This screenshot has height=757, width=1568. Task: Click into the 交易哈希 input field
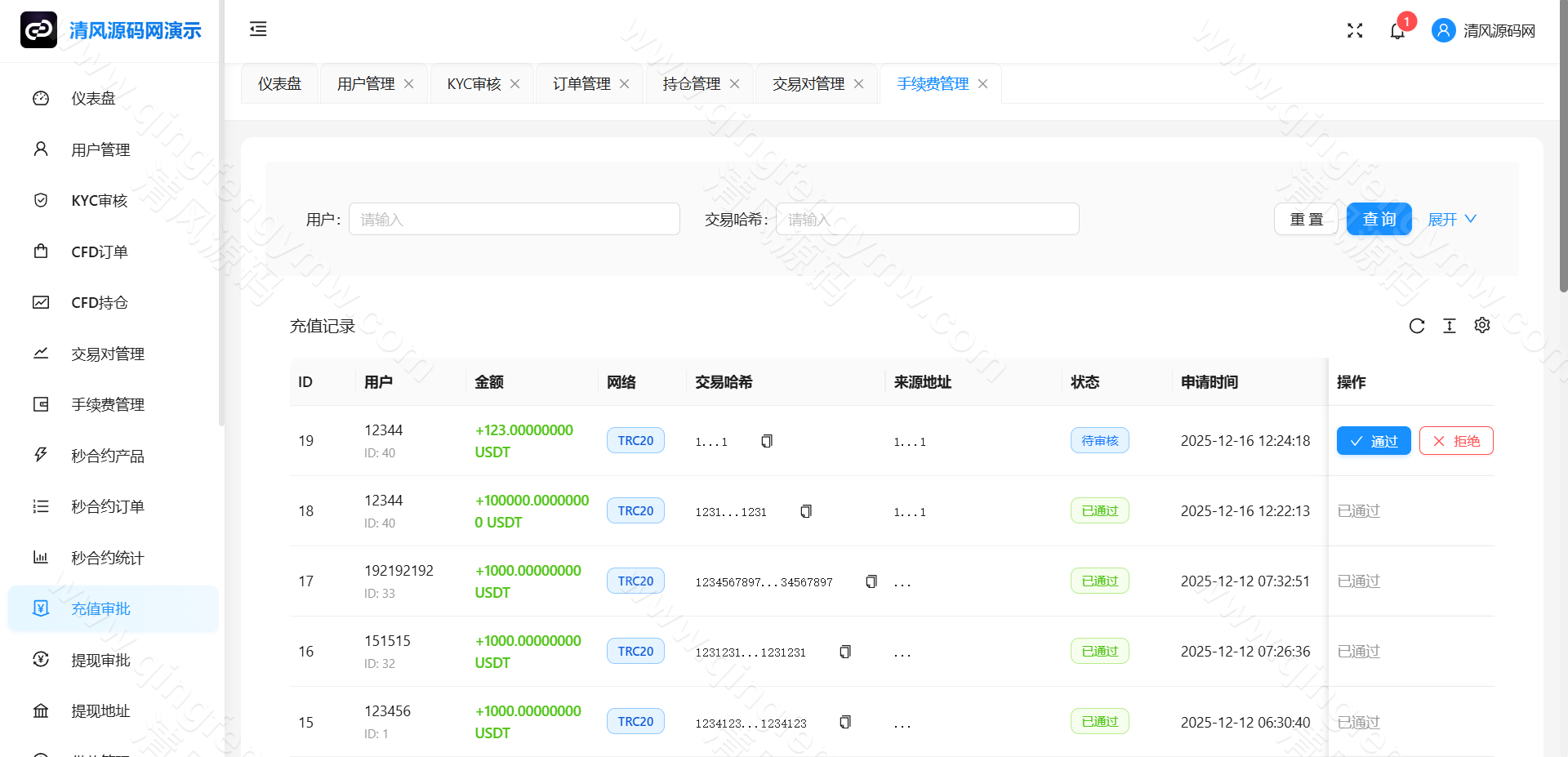(x=927, y=219)
